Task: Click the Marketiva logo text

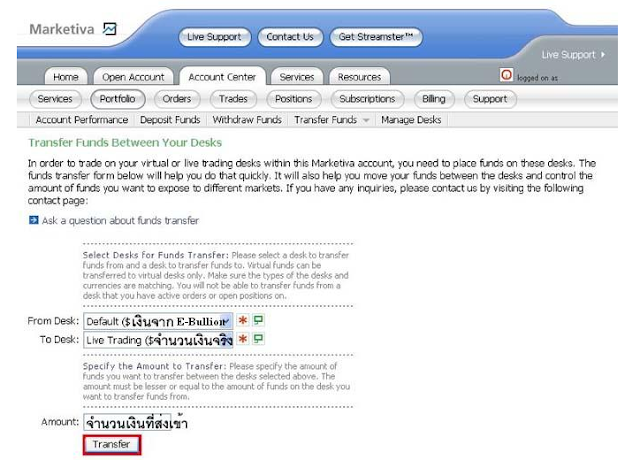Action: tap(62, 29)
